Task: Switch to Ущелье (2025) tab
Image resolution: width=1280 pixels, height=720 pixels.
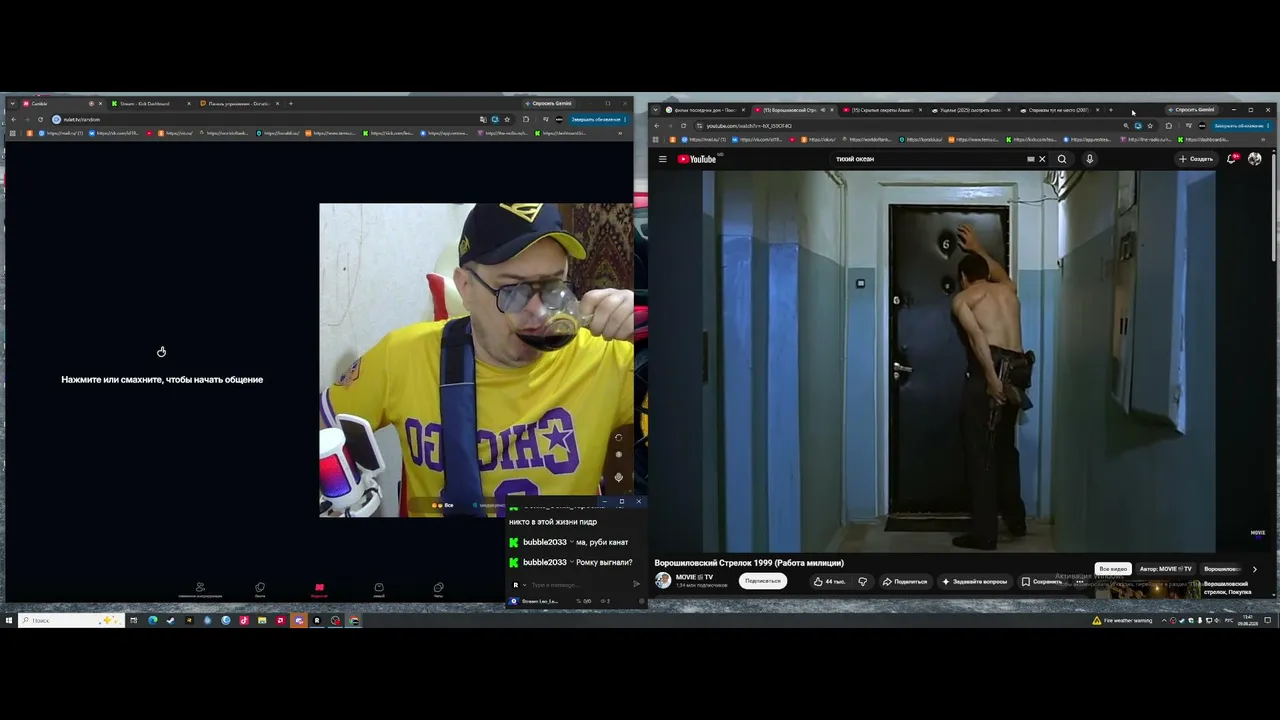Action: point(969,110)
